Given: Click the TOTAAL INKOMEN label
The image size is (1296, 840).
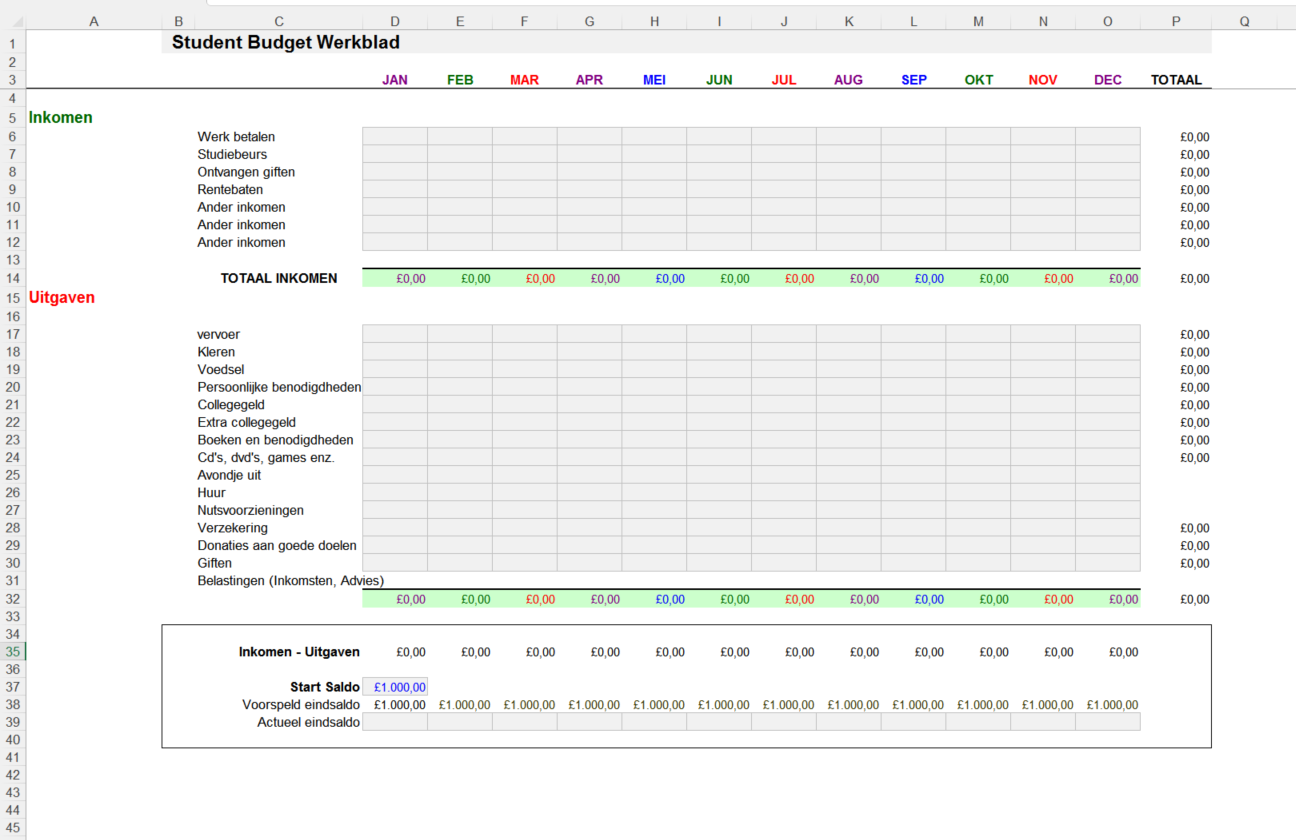Looking at the screenshot, I should click(x=279, y=278).
